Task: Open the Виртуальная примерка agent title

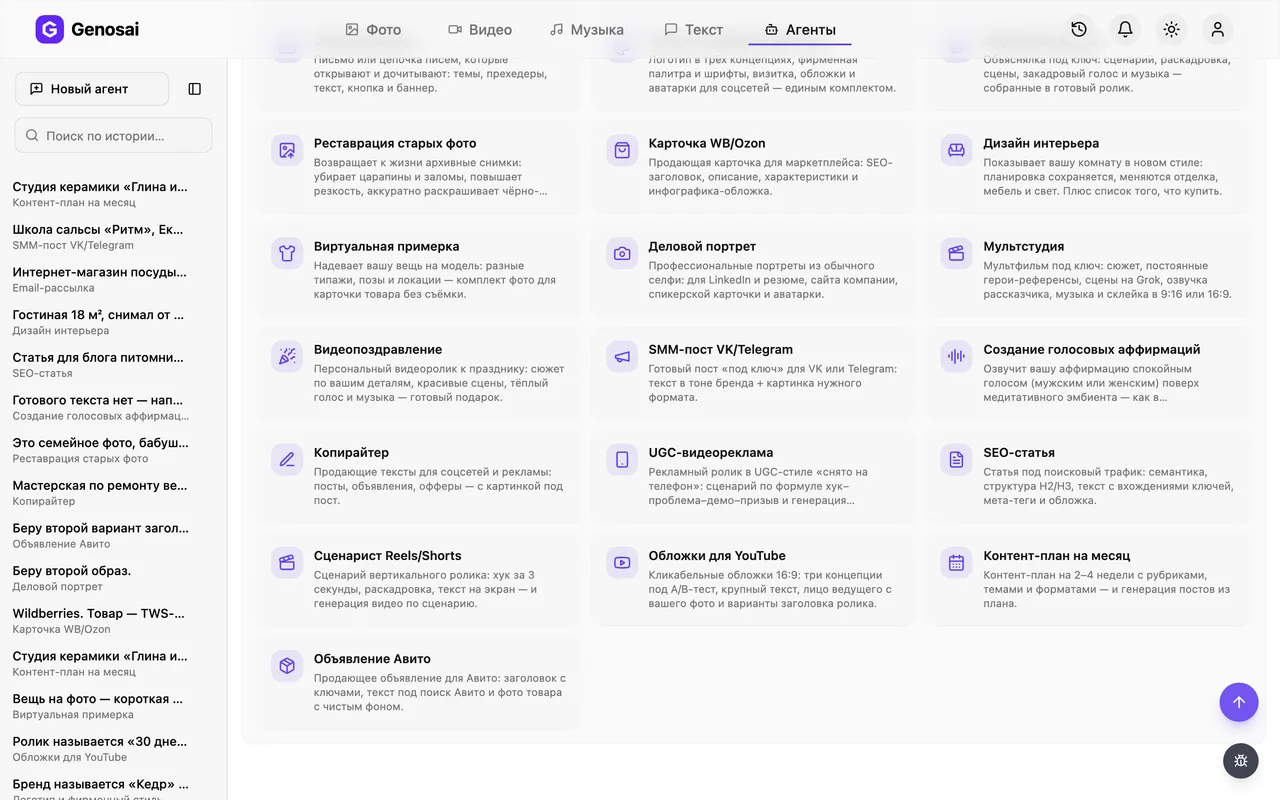Action: tap(387, 246)
